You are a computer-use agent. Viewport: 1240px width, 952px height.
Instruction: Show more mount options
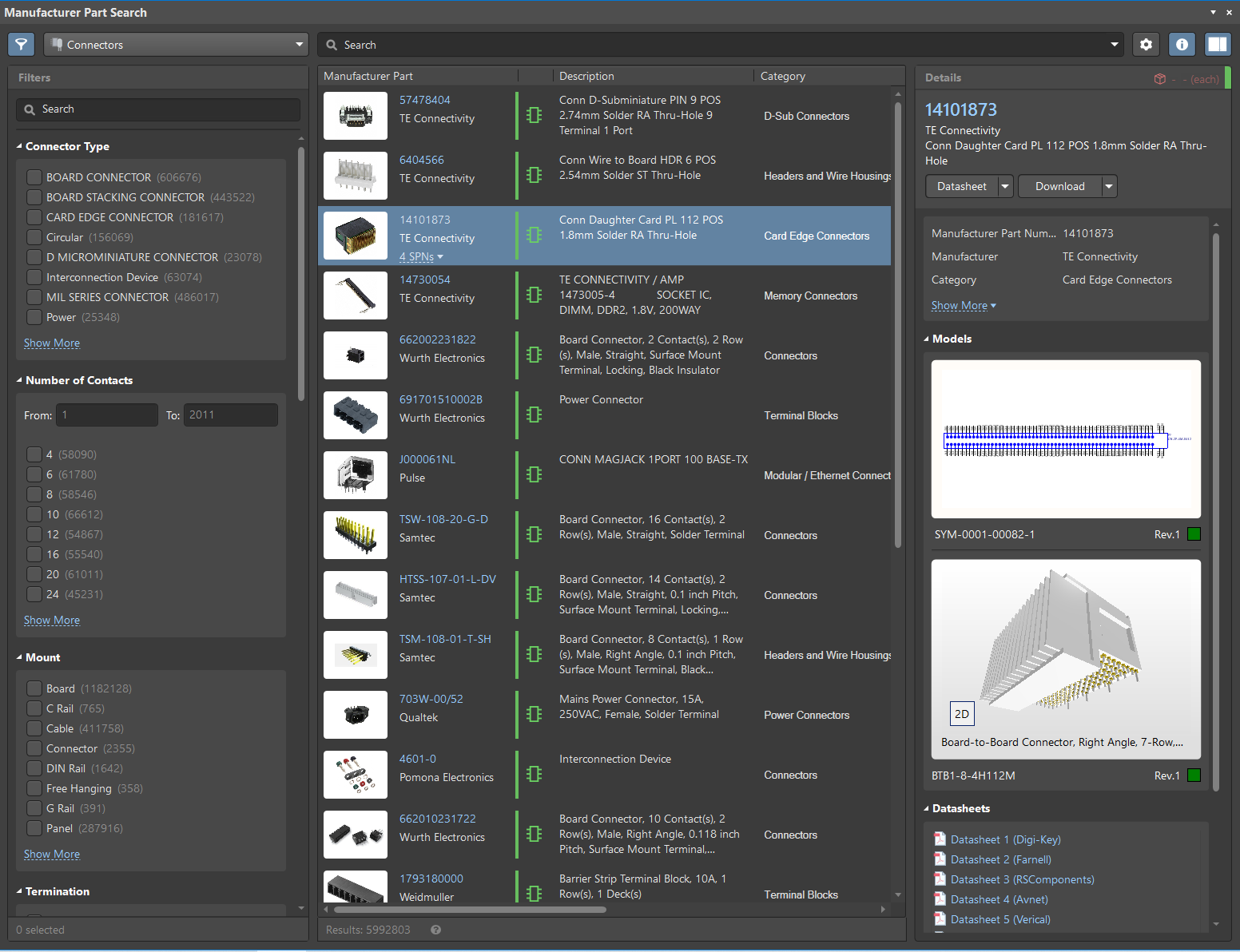point(52,854)
